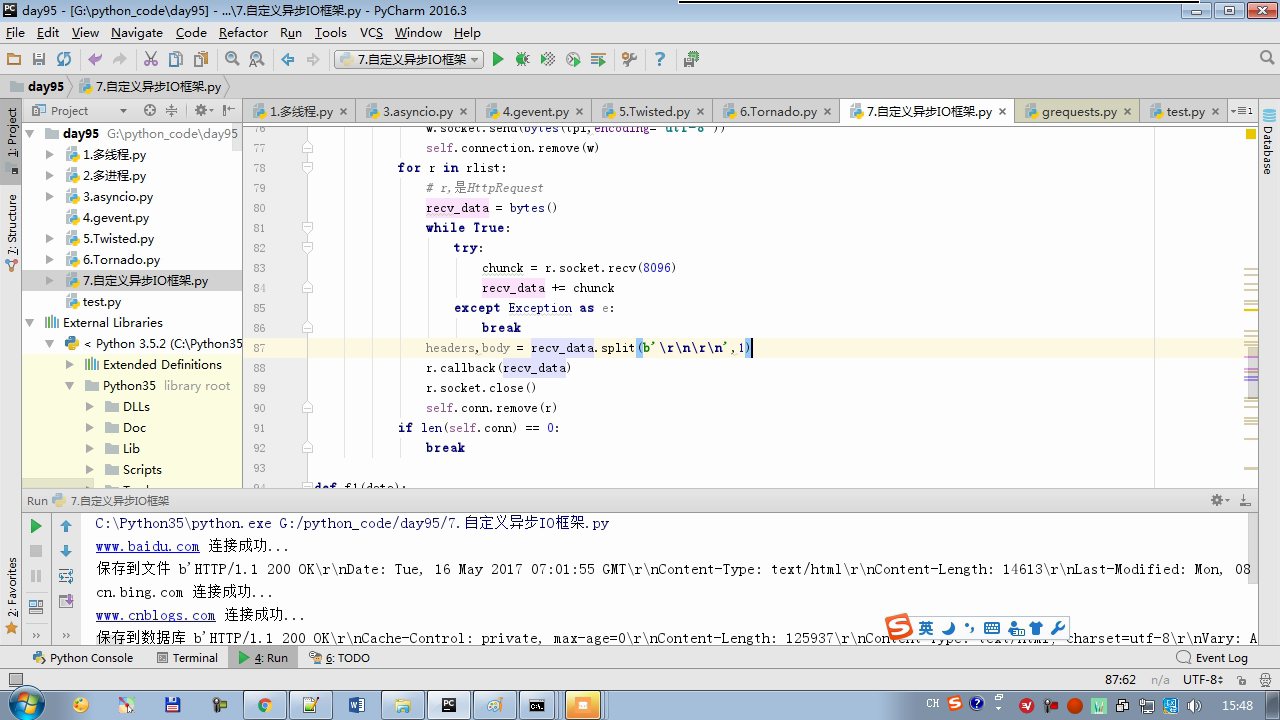Start debugging with the Debug bug icon
Viewport: 1280px width, 720px height.
click(522, 60)
